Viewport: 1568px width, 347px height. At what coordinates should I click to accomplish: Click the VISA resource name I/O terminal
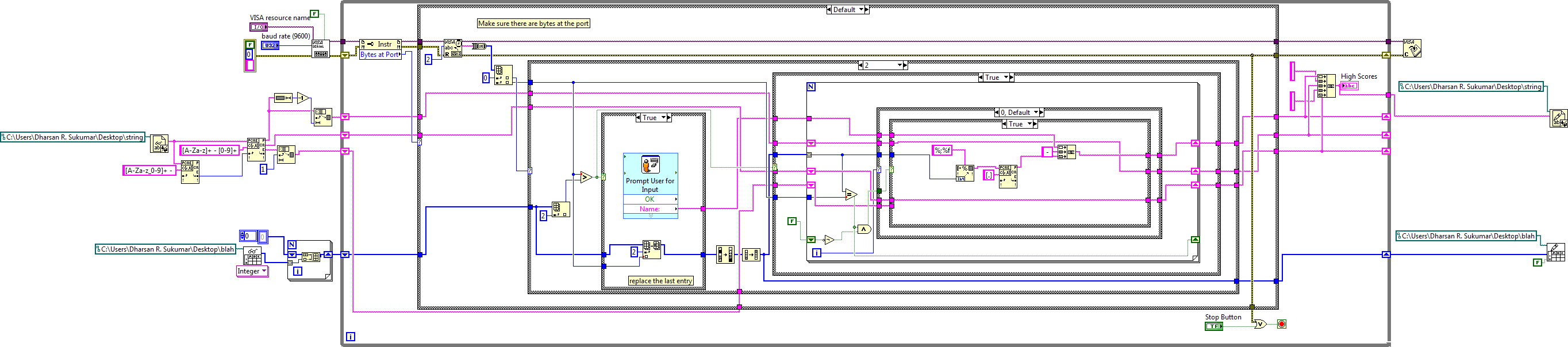click(259, 27)
